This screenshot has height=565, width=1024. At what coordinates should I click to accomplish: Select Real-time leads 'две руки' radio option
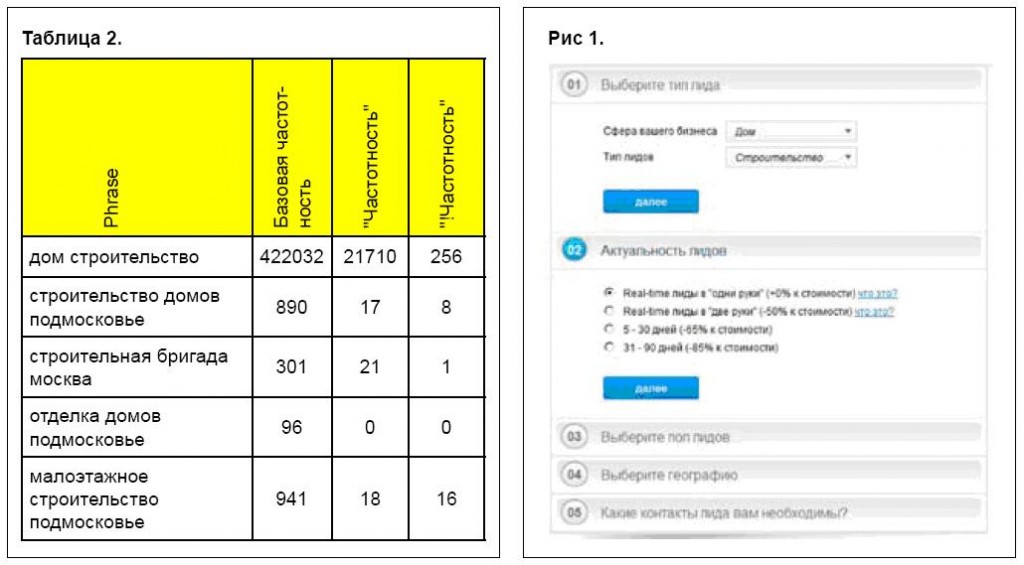click(609, 311)
